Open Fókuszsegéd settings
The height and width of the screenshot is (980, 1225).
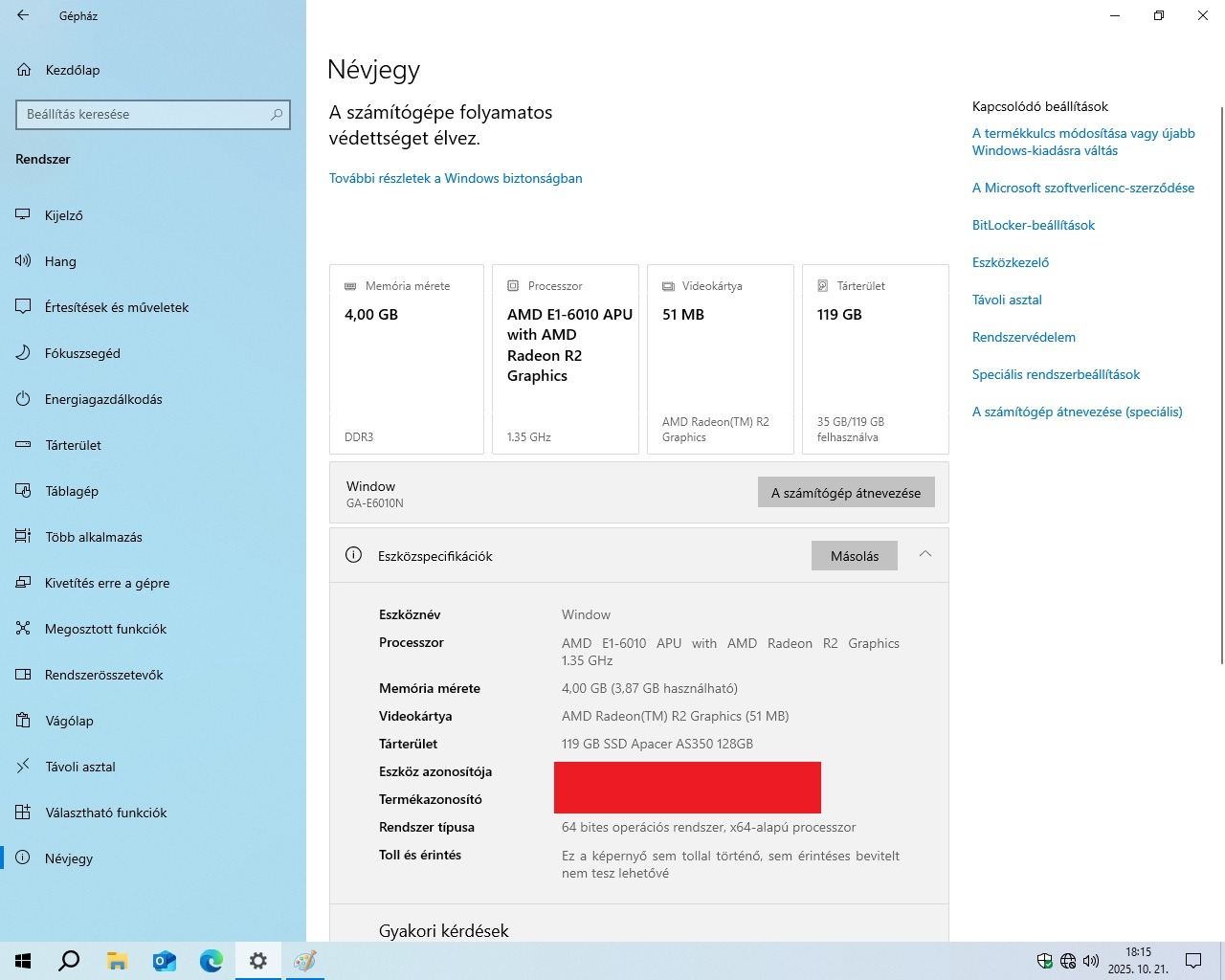[153, 353]
